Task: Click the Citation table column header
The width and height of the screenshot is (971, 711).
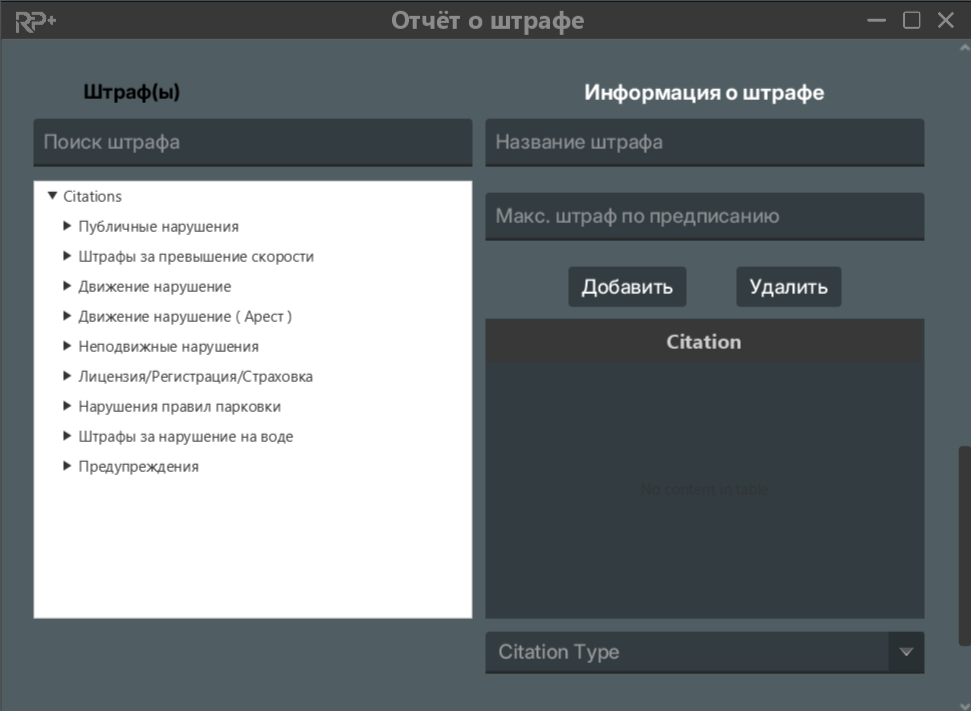Action: click(704, 342)
